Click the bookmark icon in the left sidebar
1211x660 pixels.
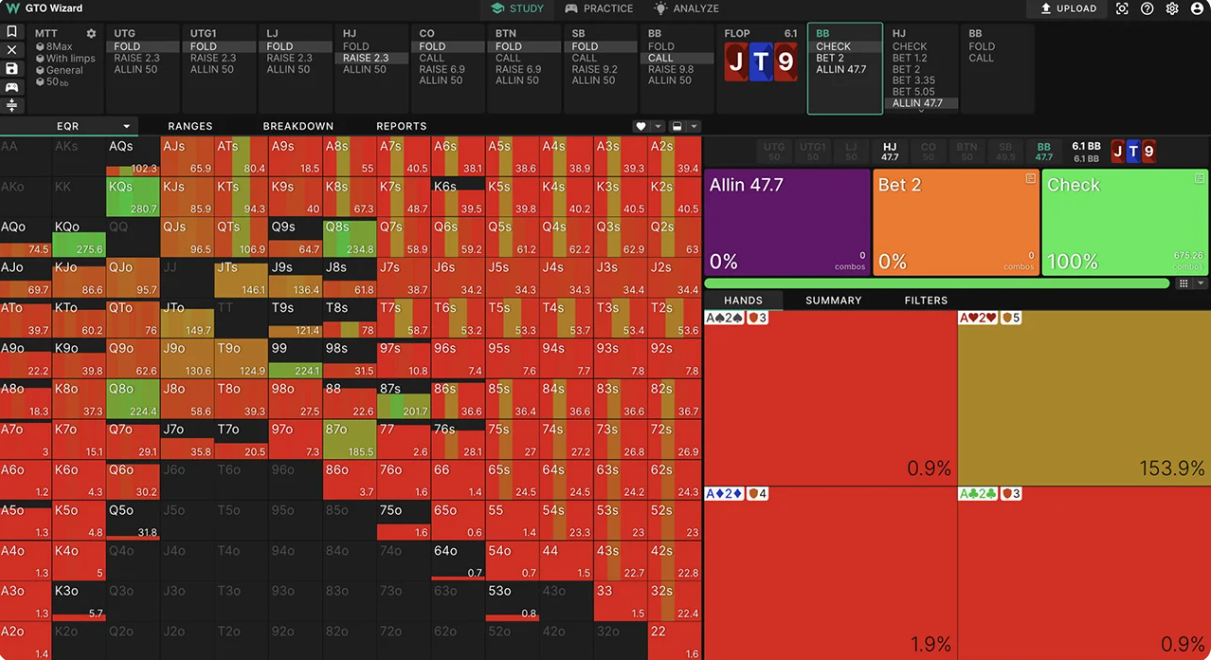pos(12,33)
